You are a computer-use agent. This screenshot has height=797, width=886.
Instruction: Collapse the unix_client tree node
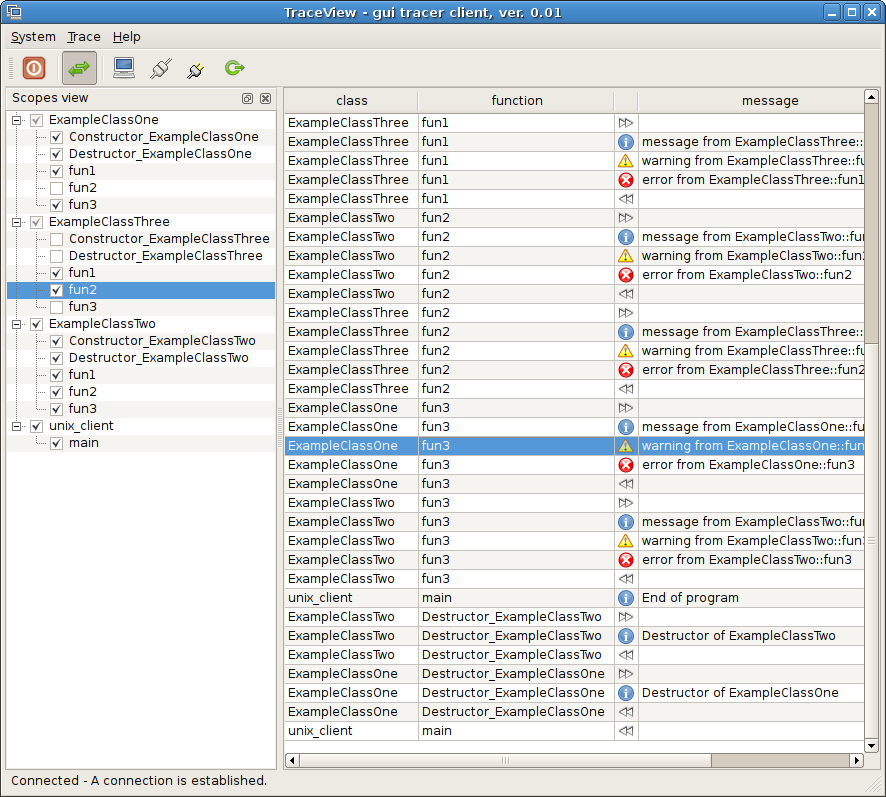click(x=18, y=426)
